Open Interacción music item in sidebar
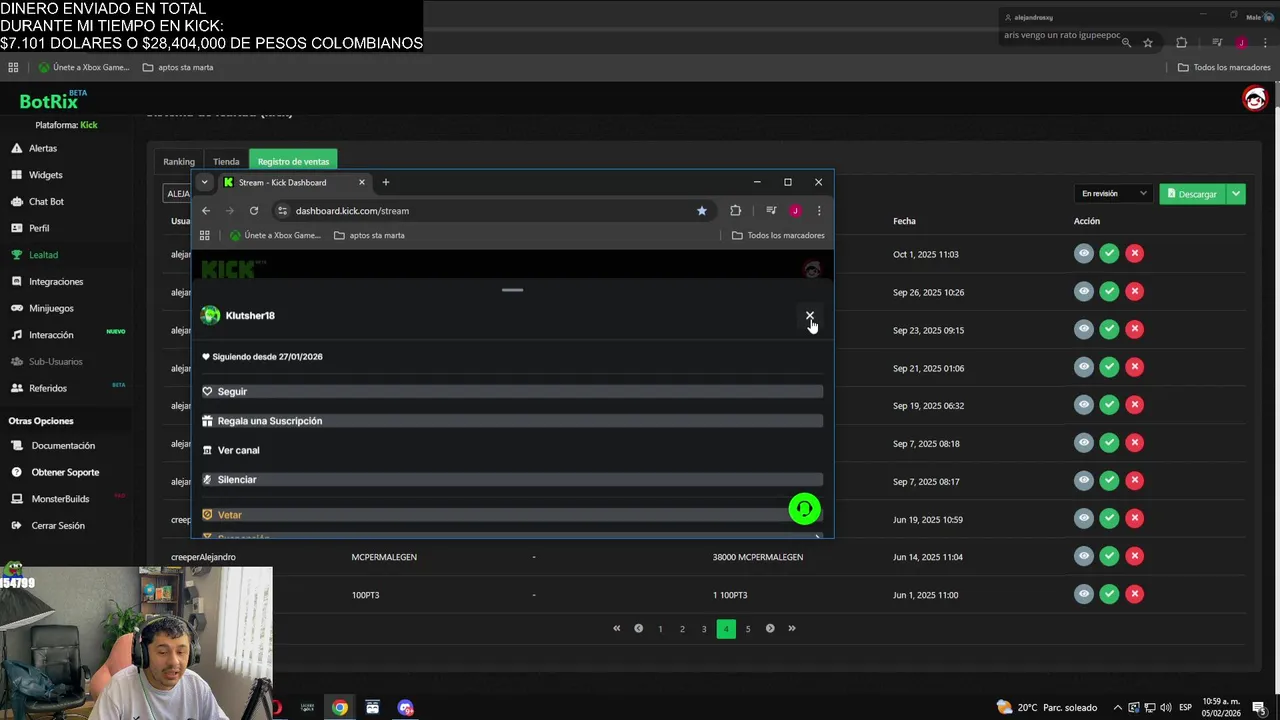This screenshot has width=1280, height=720. [x=51, y=335]
